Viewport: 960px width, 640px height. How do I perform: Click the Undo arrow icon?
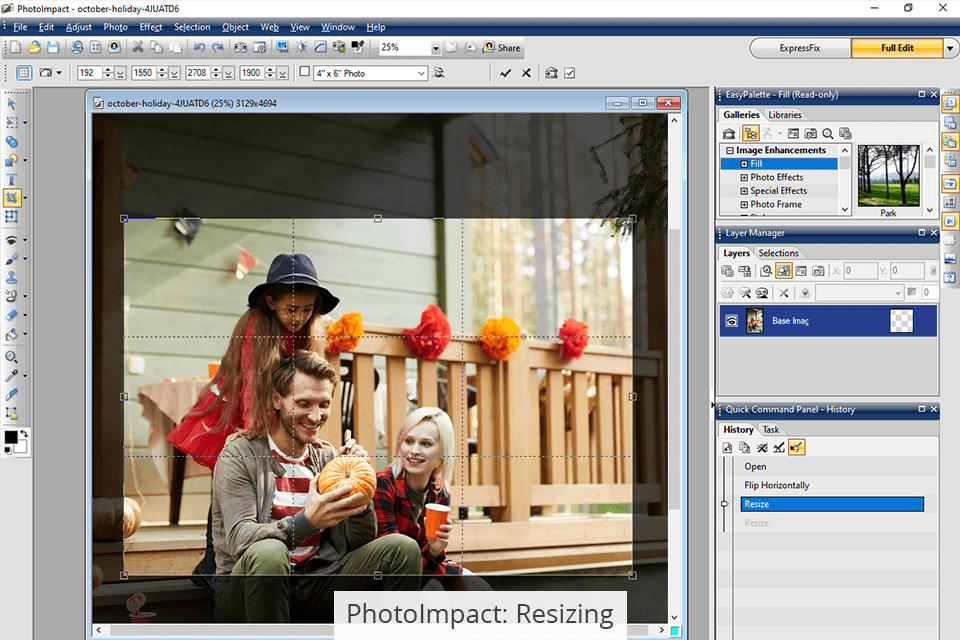[x=199, y=47]
